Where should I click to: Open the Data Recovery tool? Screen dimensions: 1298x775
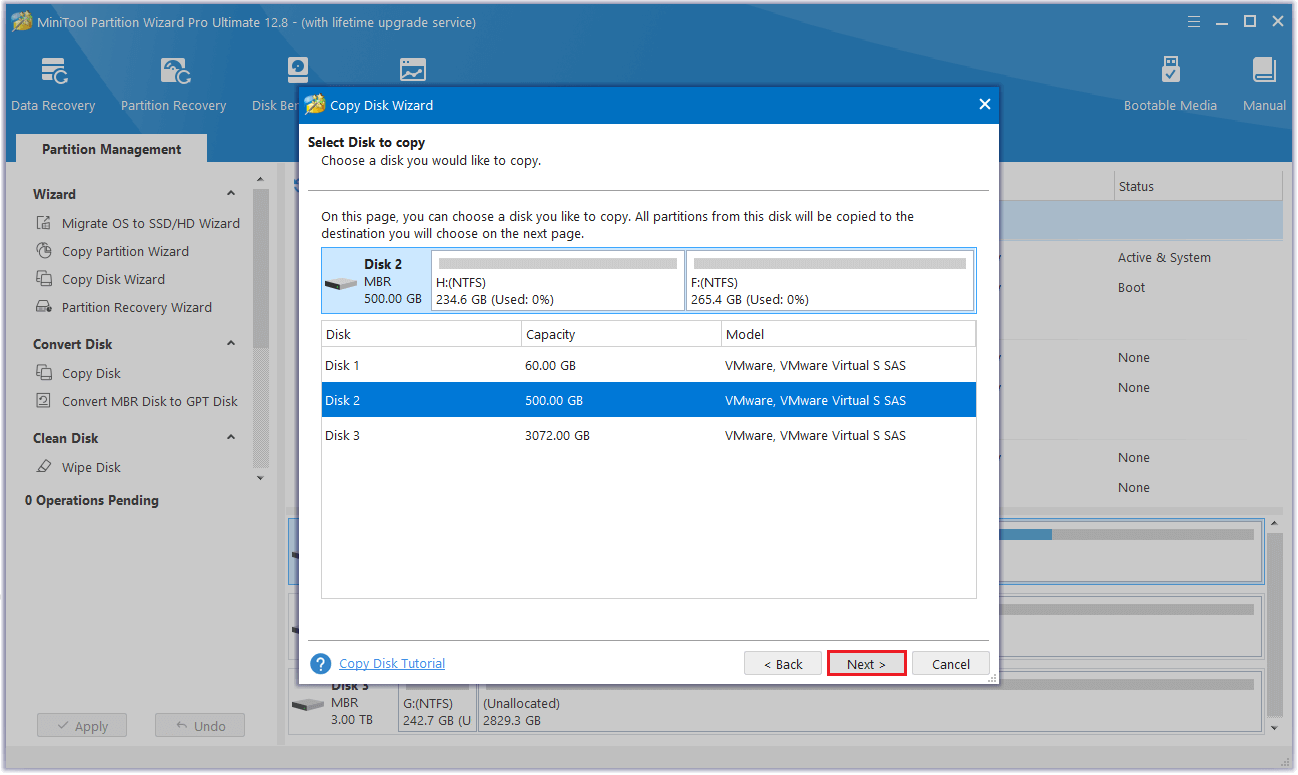53,84
